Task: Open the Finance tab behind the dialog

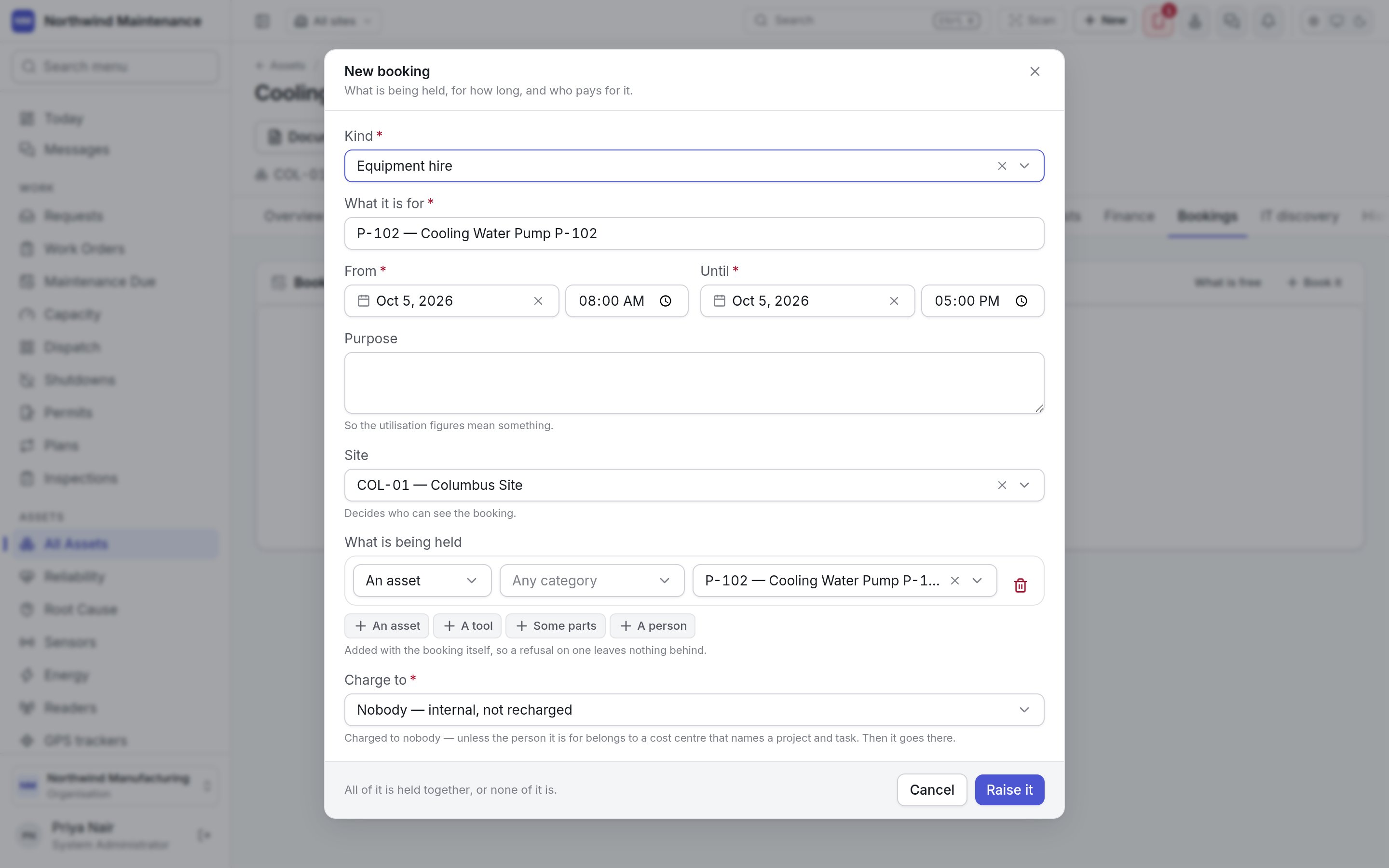Action: click(1129, 216)
